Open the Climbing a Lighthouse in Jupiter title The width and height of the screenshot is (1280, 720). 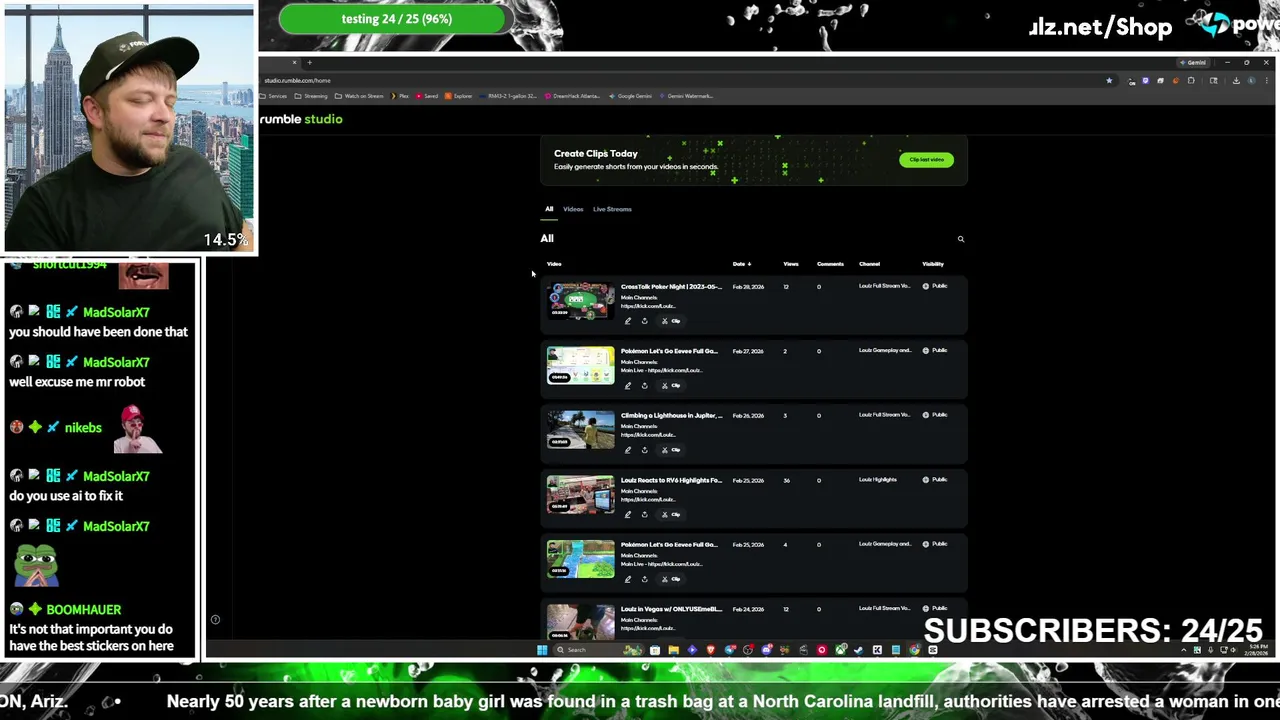671,416
